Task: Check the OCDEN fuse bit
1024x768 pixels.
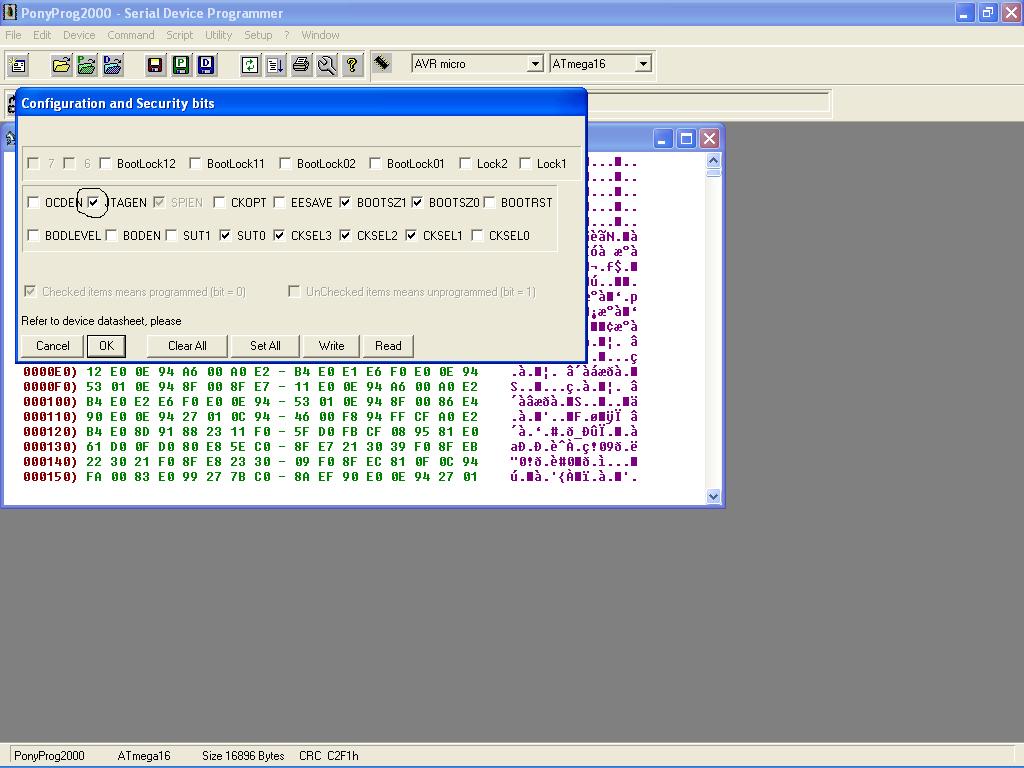Action: (33, 202)
